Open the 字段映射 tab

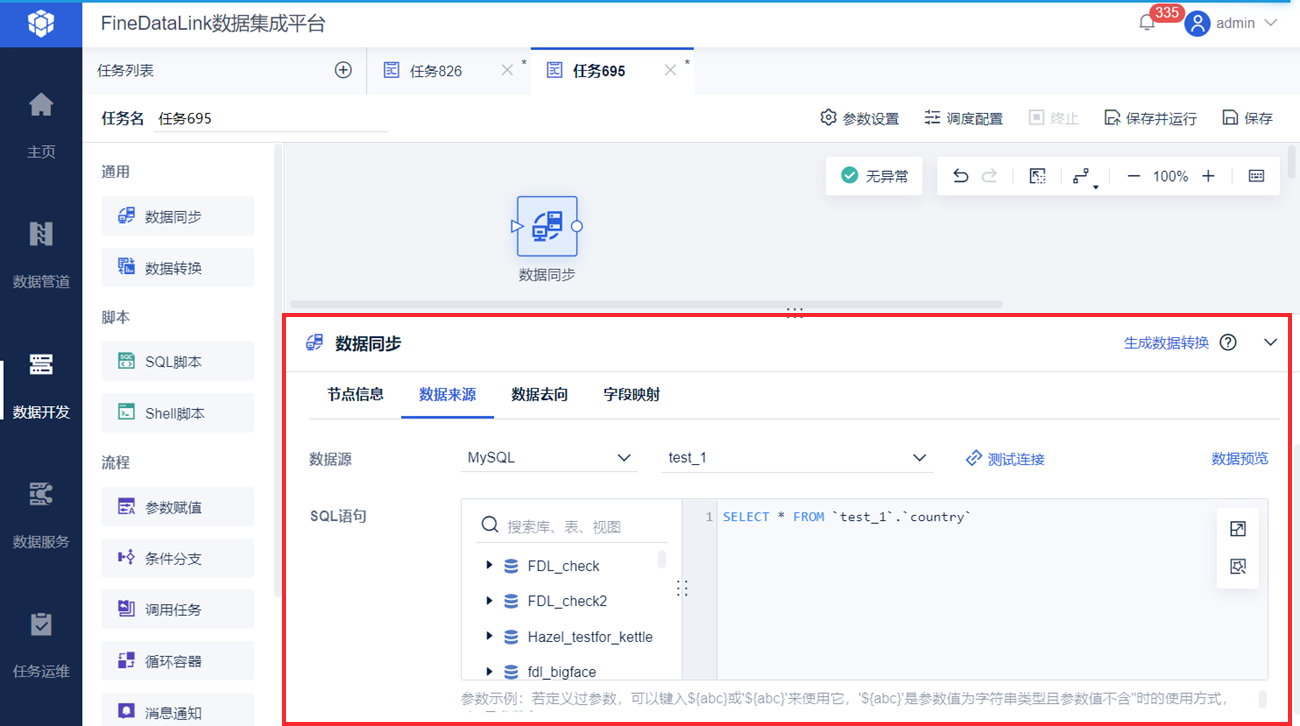[x=631, y=394]
